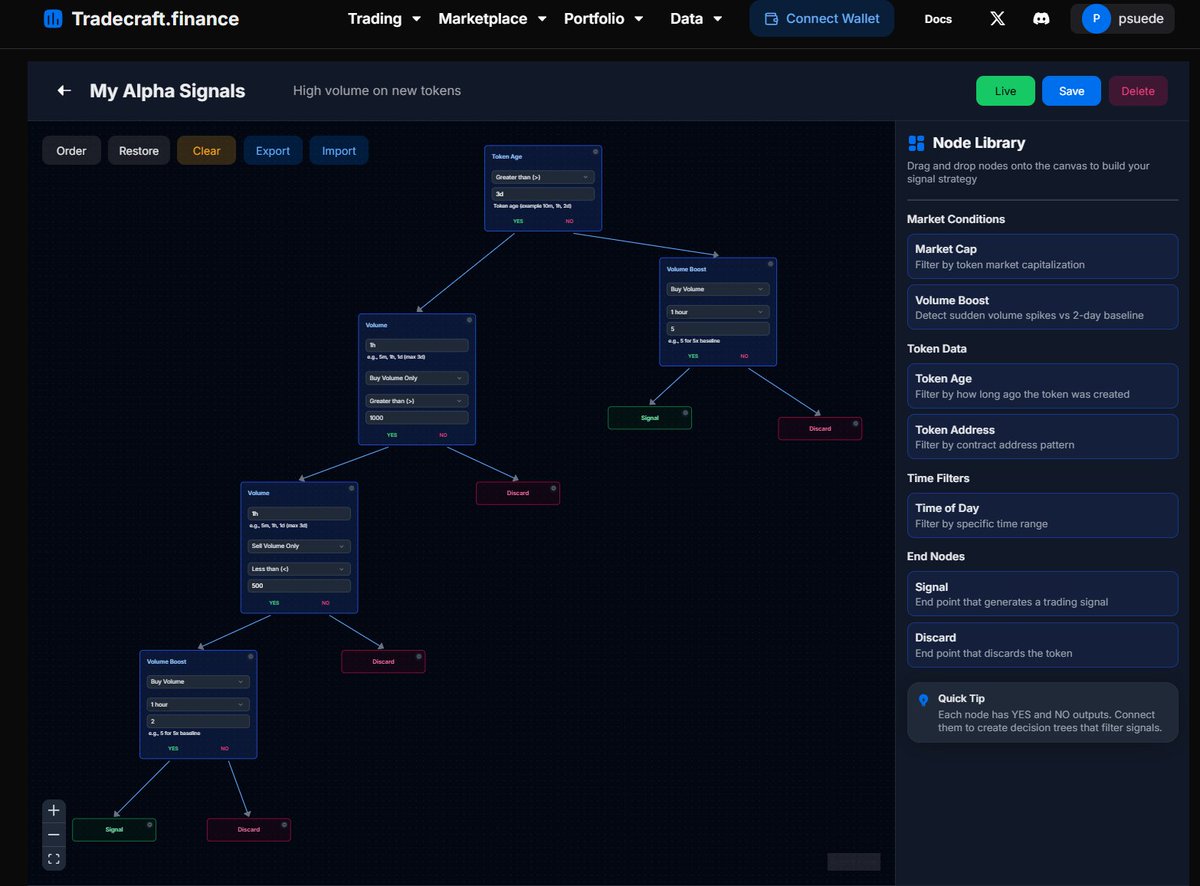Open '1 hour' dropdown in Volume Boost 5 node
1200x886 pixels.
[x=718, y=312]
